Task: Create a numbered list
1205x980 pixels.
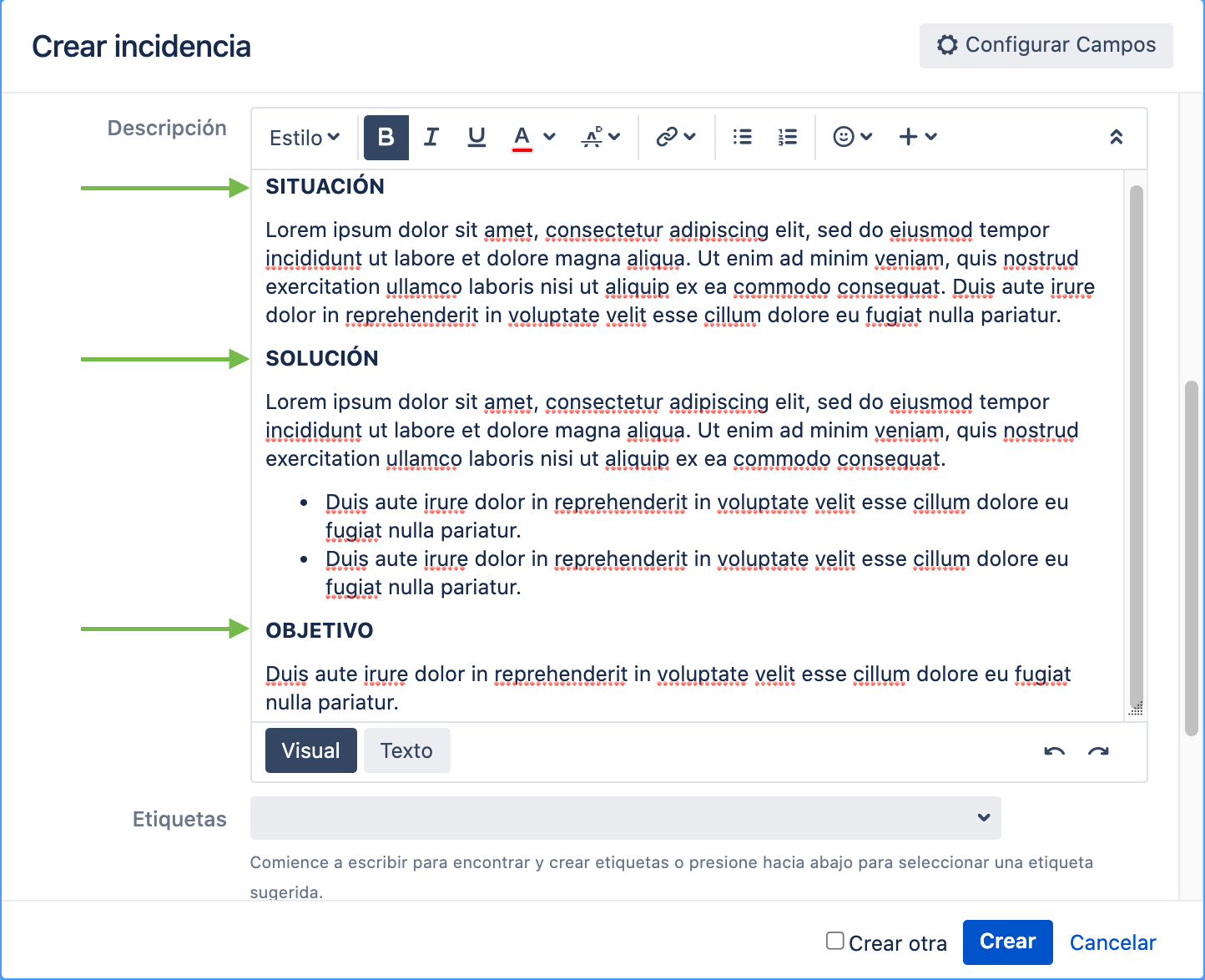Action: coord(786,137)
